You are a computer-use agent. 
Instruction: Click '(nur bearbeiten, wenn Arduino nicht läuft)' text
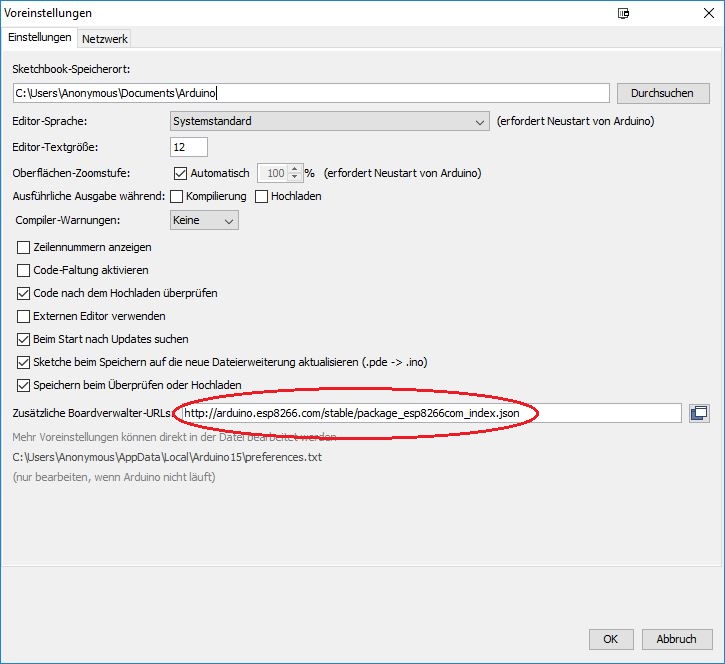point(114,477)
